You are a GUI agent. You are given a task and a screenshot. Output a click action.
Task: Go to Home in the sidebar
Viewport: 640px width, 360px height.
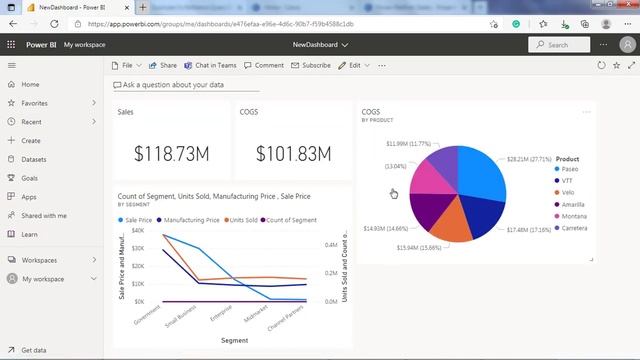click(30, 84)
